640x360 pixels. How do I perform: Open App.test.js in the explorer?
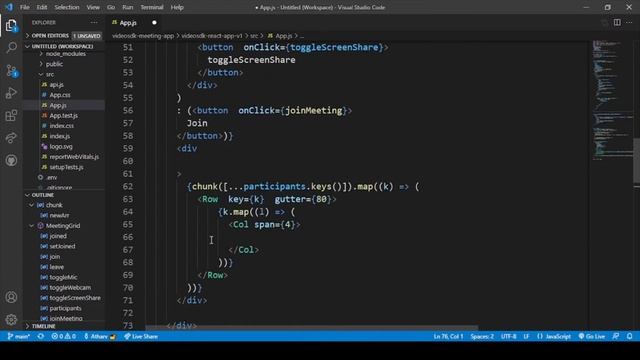[x=64, y=116]
